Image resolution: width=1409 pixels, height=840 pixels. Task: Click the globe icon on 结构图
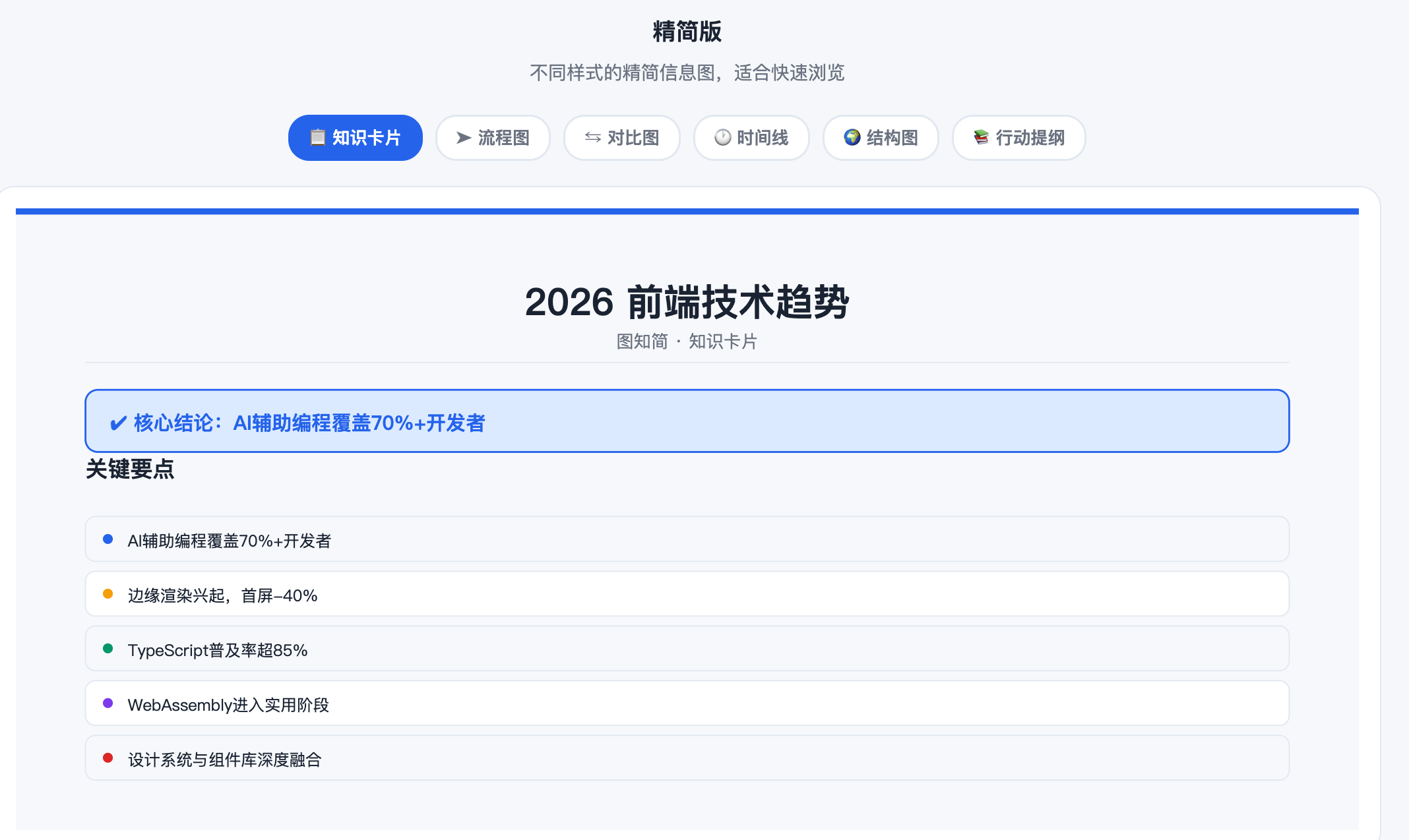click(x=852, y=137)
